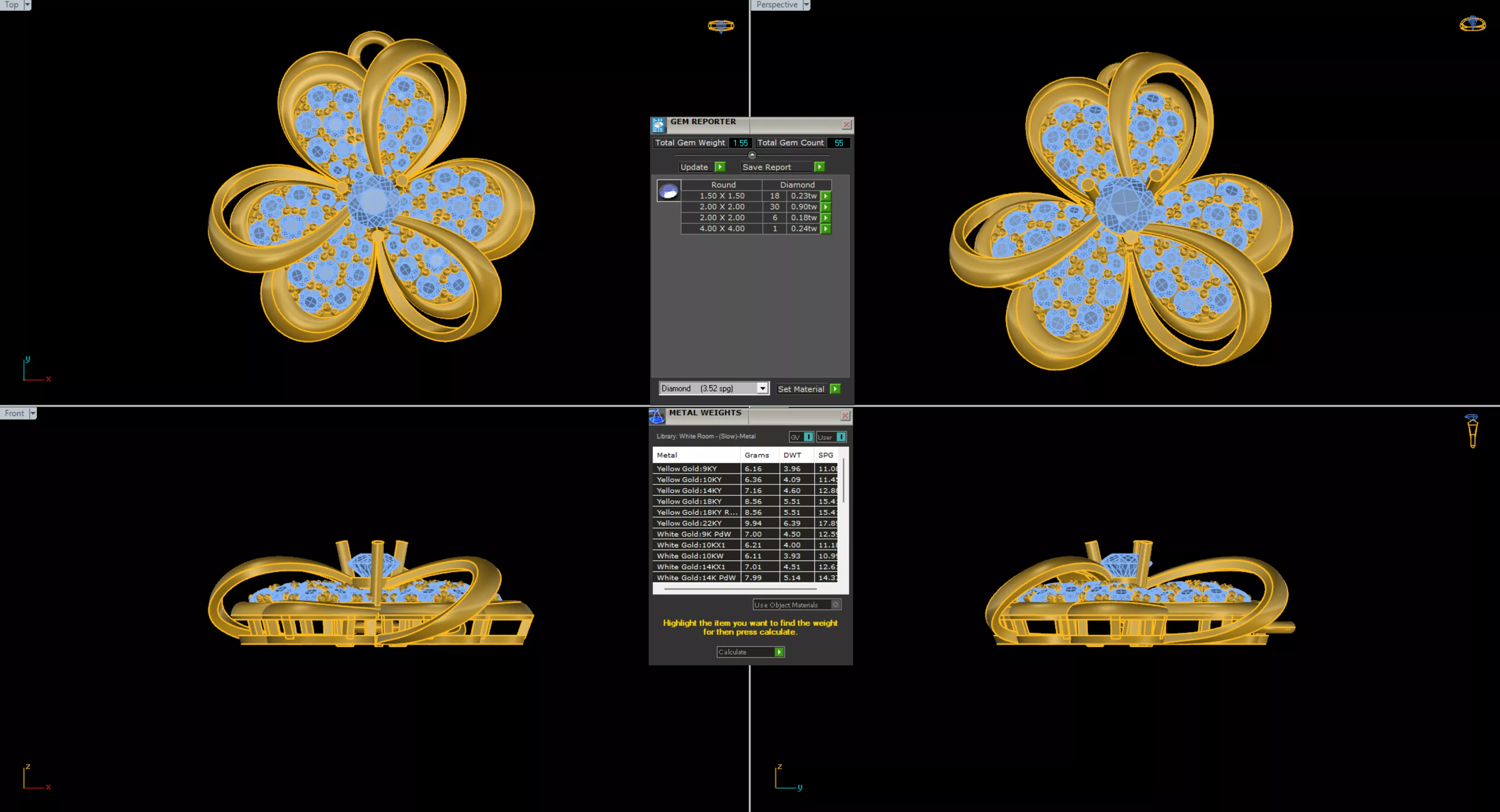Open the Front viewport dropdown arrow
This screenshot has width=1500, height=812.
[x=33, y=413]
